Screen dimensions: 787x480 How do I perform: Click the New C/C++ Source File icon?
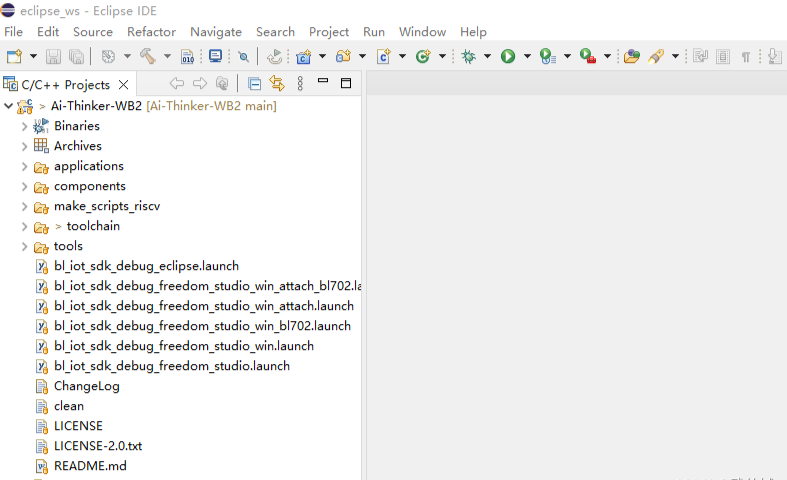(x=383, y=56)
